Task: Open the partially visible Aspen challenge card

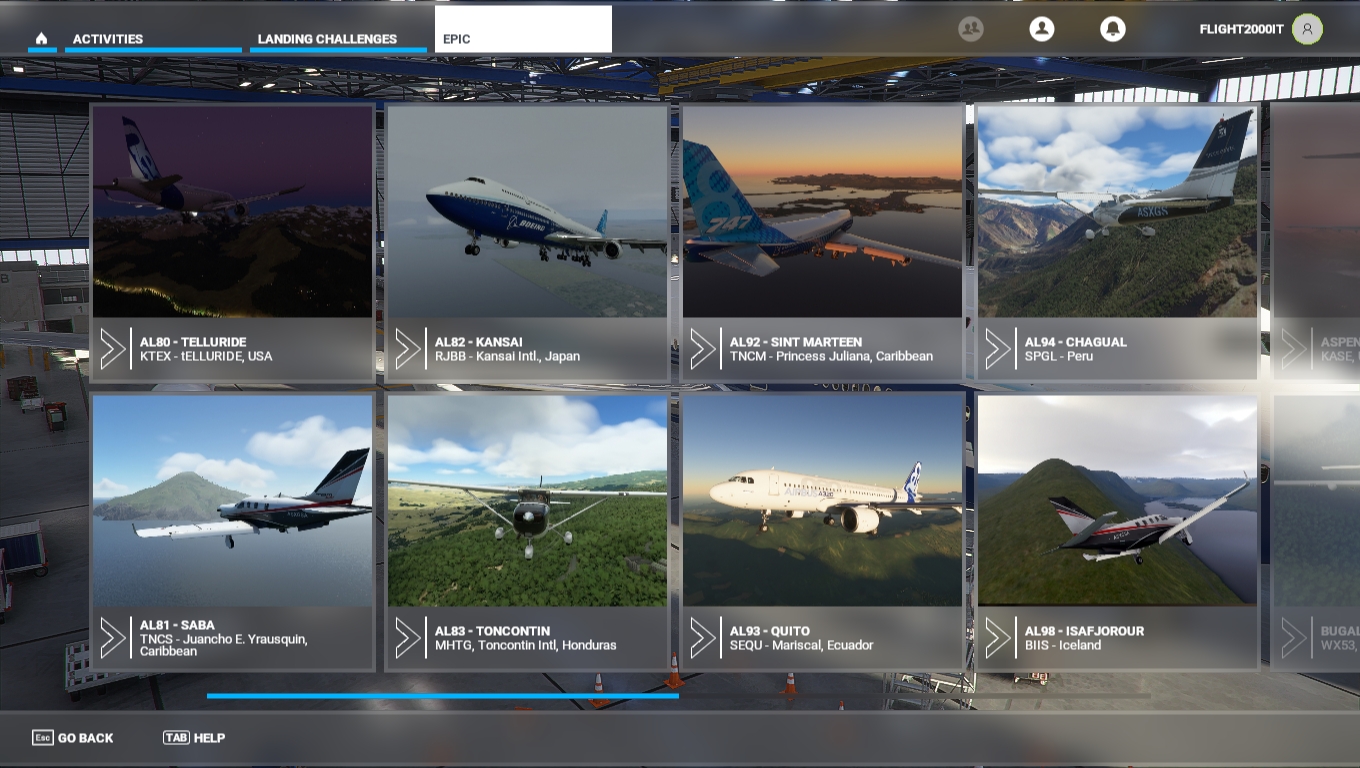Action: click(1316, 241)
